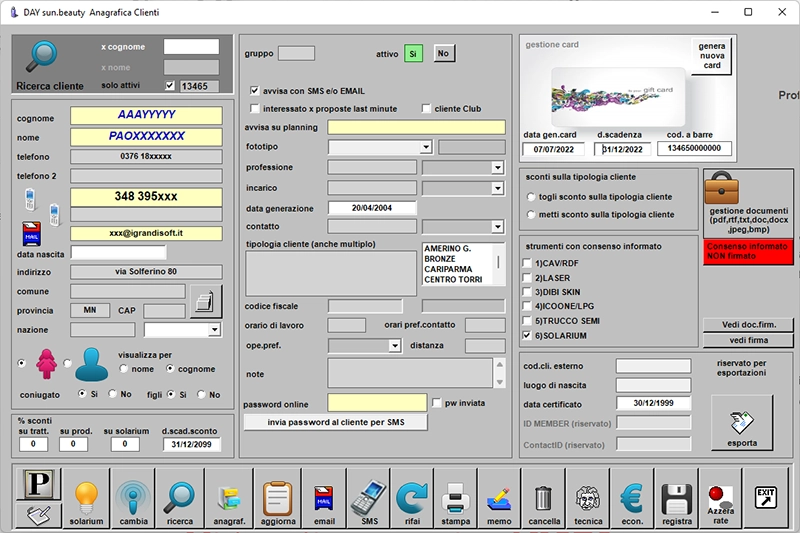Check the 2)LASER consent box
800x533 pixels.
pos(527,278)
